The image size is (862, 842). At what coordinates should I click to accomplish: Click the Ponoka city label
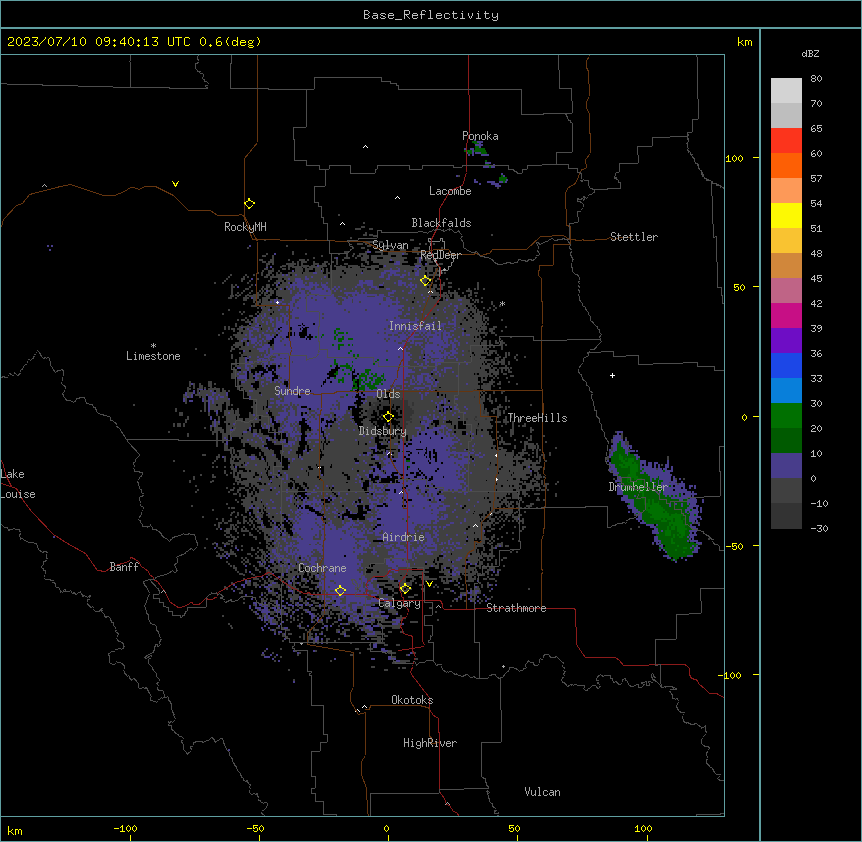tap(480, 136)
